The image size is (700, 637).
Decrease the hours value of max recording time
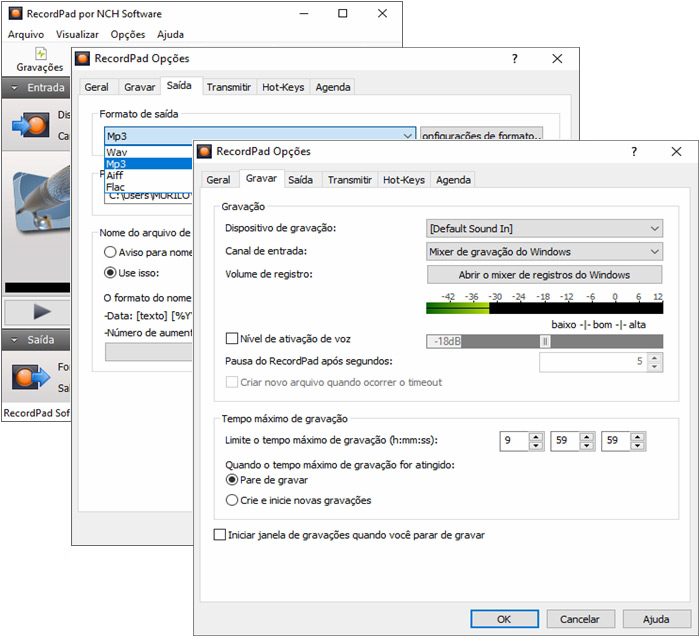click(x=536, y=445)
